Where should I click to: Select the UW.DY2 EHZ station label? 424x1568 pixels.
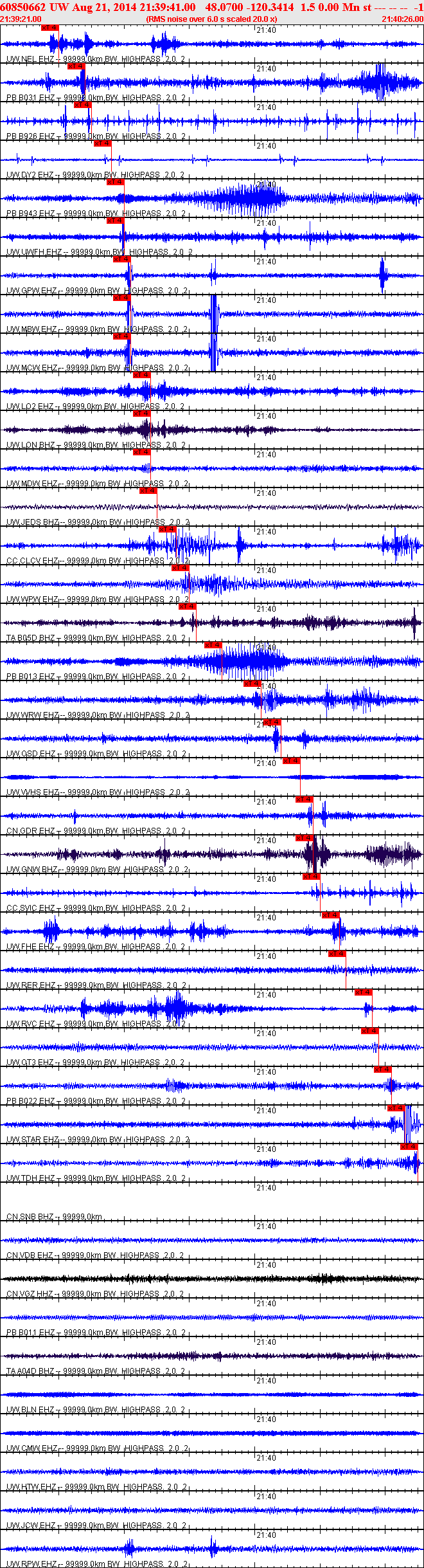30,175
